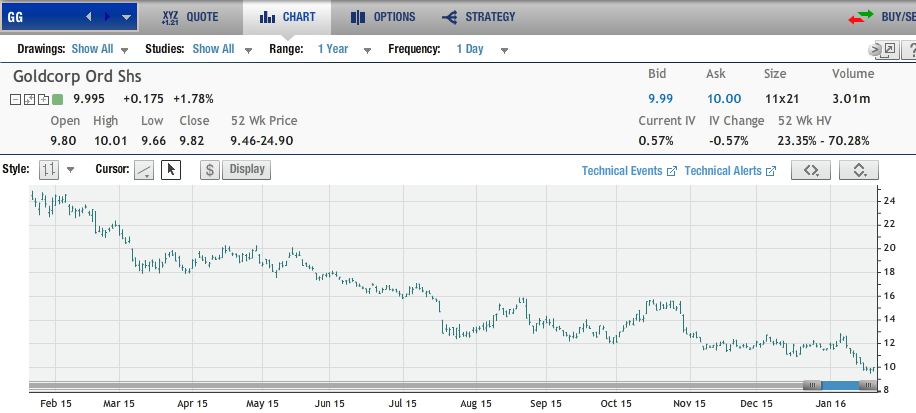The image size is (916, 413).
Task: Click the pop-out chart window icon
Action: coord(886,49)
